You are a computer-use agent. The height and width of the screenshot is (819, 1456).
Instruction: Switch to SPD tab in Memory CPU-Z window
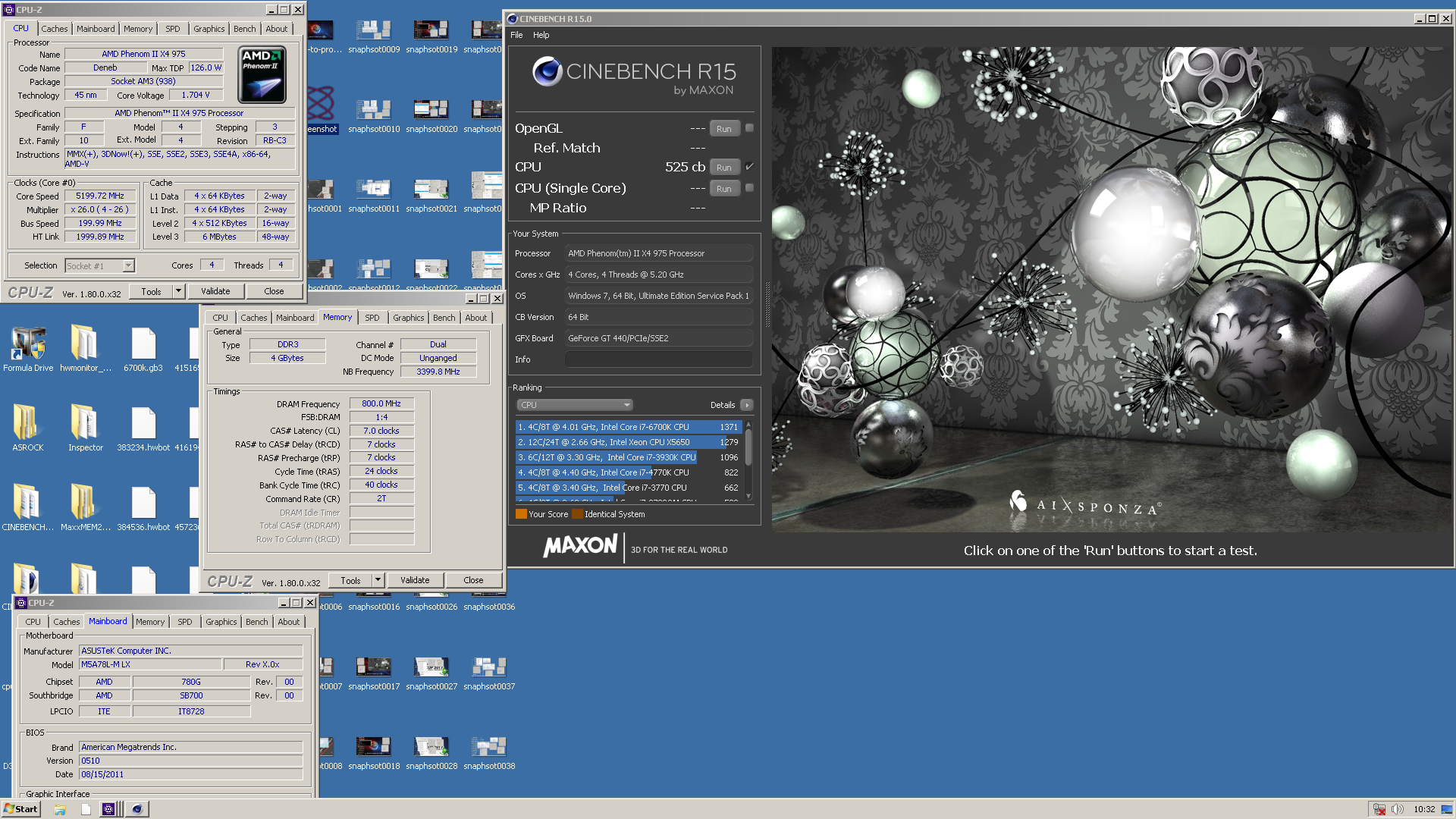372,318
